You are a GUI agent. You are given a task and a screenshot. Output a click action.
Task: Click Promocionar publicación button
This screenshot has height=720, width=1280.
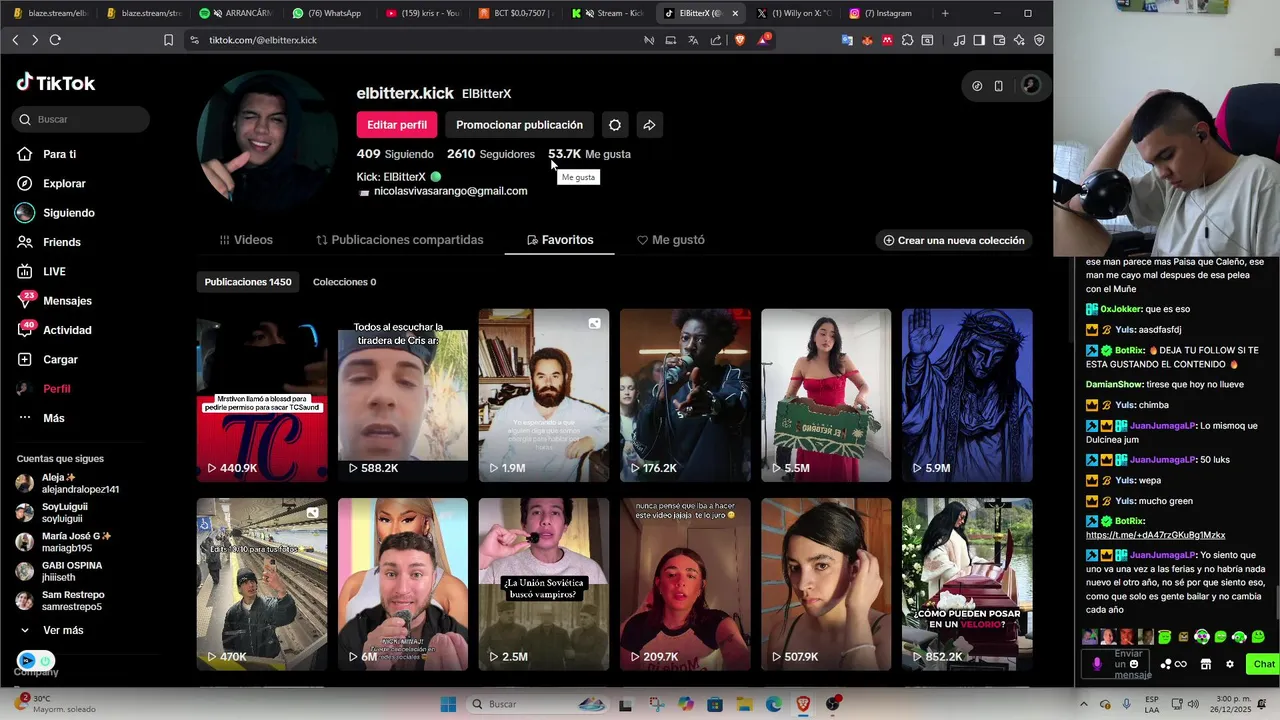point(519,125)
